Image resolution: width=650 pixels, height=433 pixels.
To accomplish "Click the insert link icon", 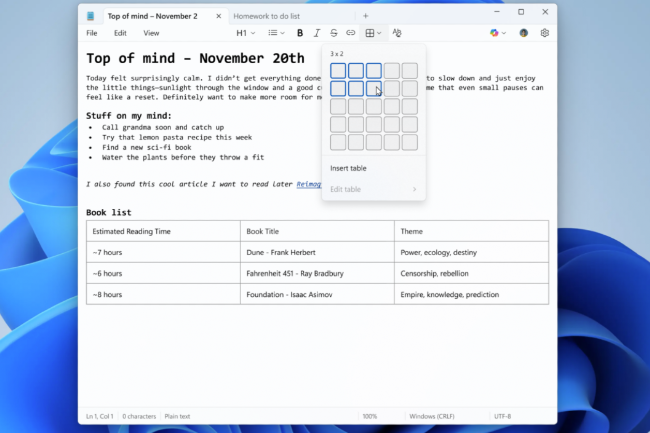I will (x=351, y=33).
